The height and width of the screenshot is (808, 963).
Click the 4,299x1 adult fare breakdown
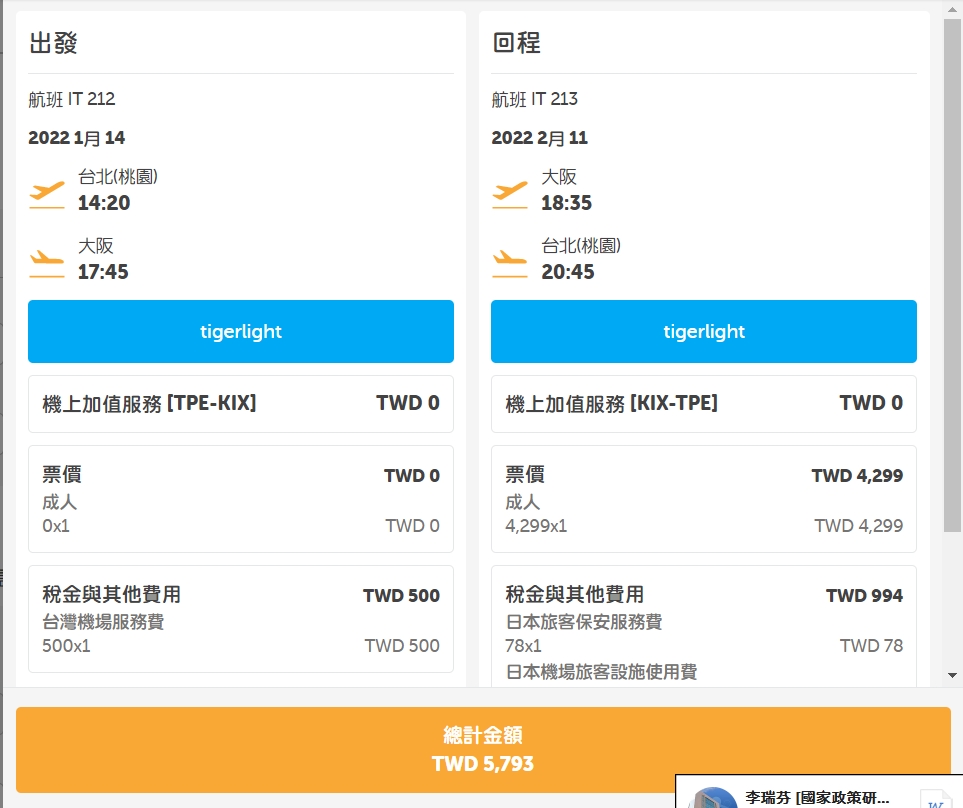pos(536,526)
